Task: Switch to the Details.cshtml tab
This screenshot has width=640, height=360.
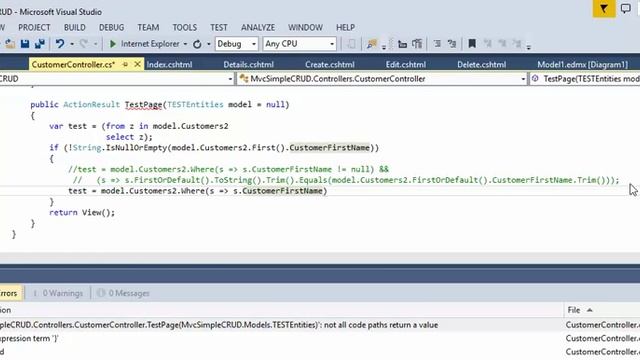Action: [249, 64]
